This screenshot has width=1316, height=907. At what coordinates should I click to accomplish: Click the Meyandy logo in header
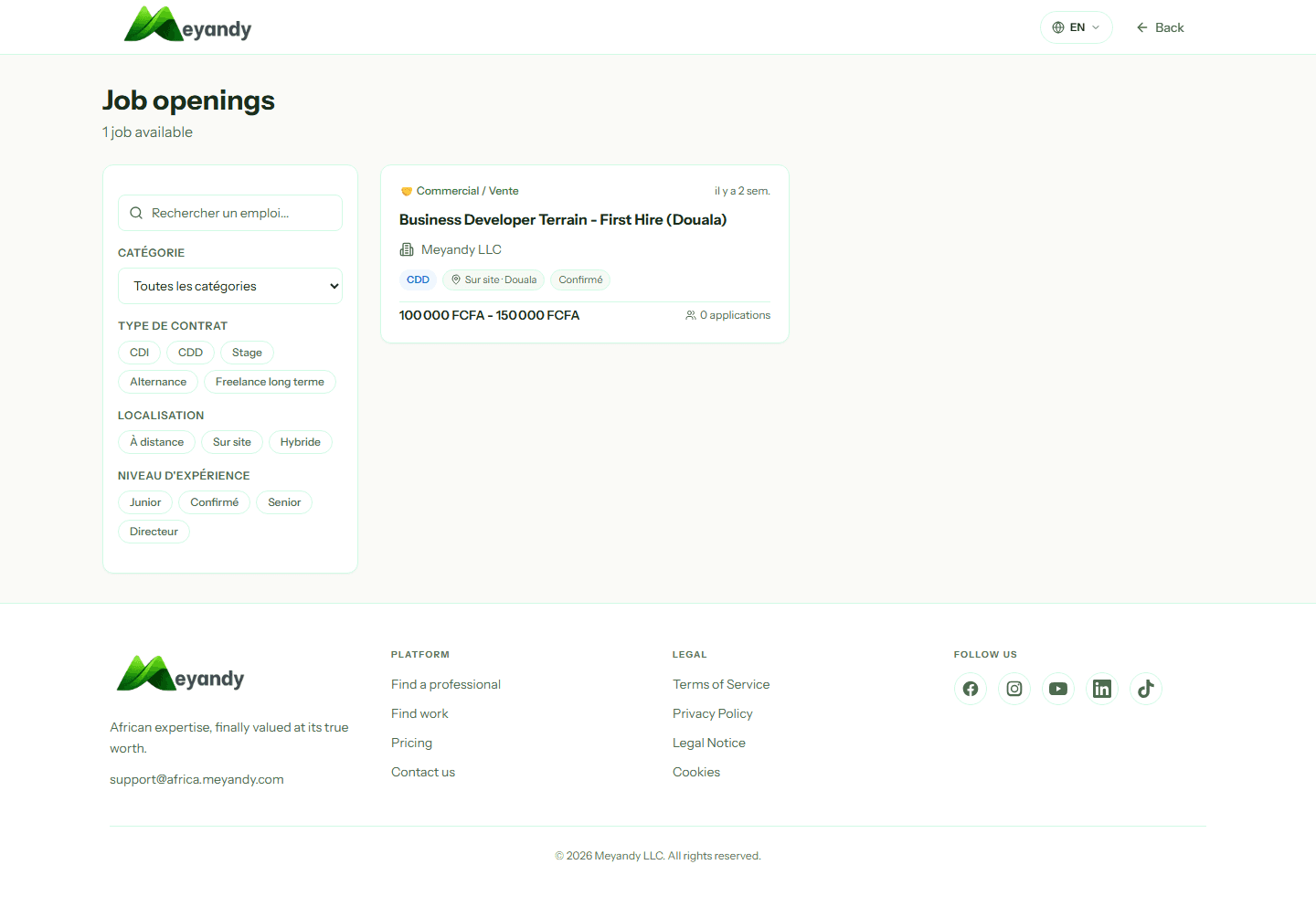(x=187, y=26)
